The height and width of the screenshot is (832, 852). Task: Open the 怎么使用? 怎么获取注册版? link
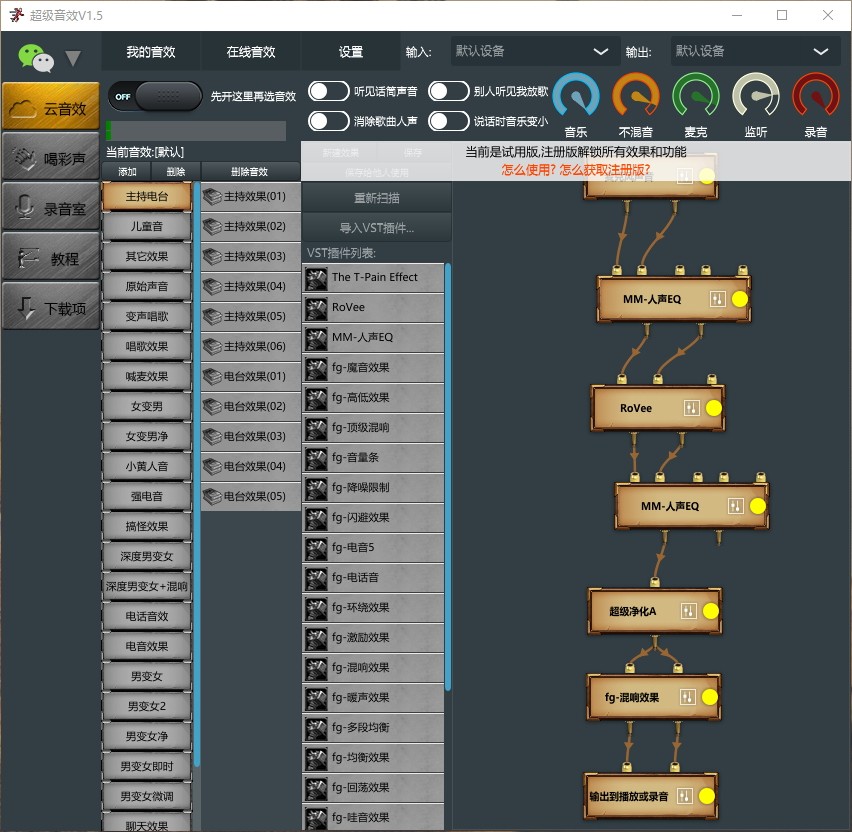click(575, 170)
